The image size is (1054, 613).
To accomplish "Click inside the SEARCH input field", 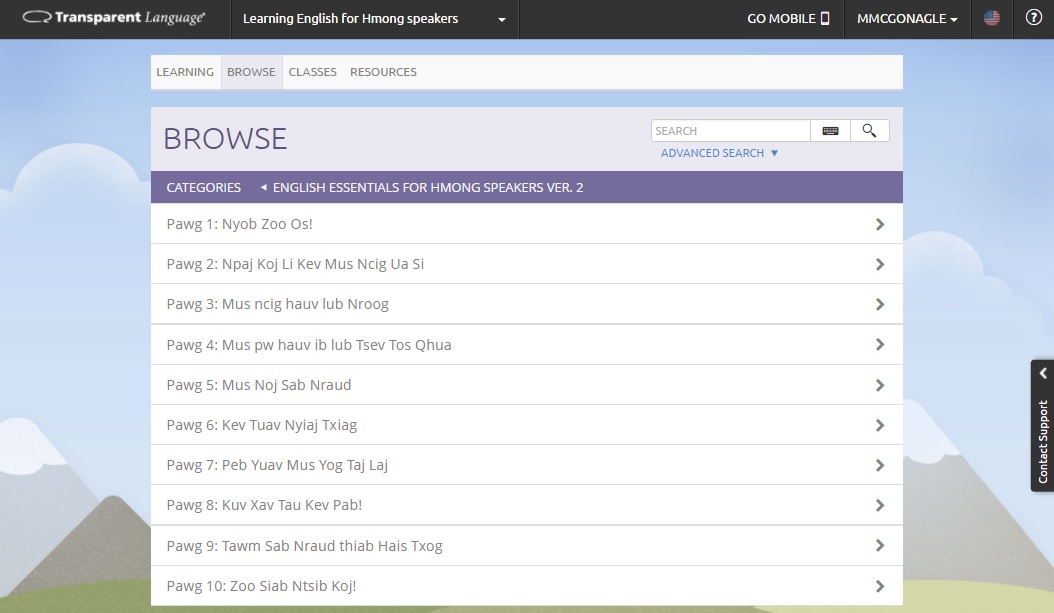I will point(730,130).
